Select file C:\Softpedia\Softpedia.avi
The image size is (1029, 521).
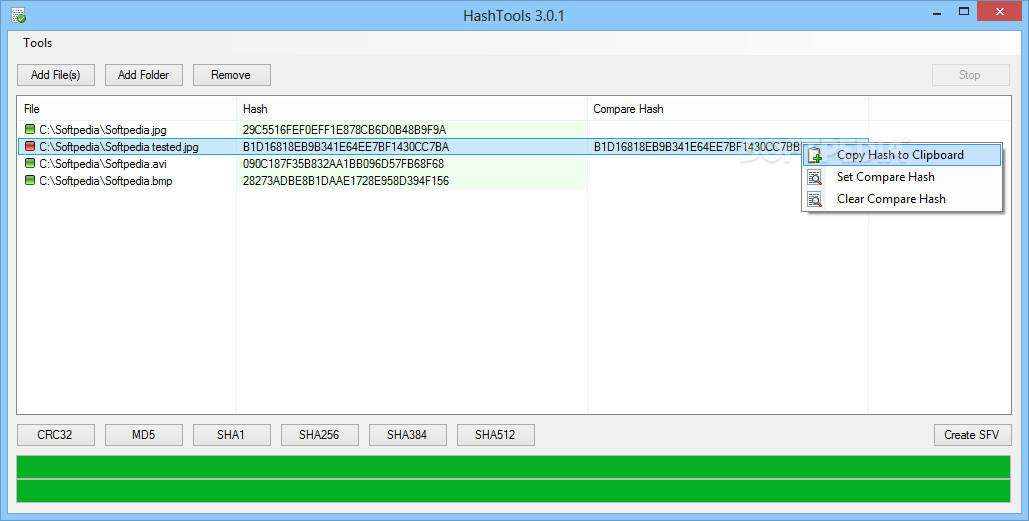(x=103, y=163)
